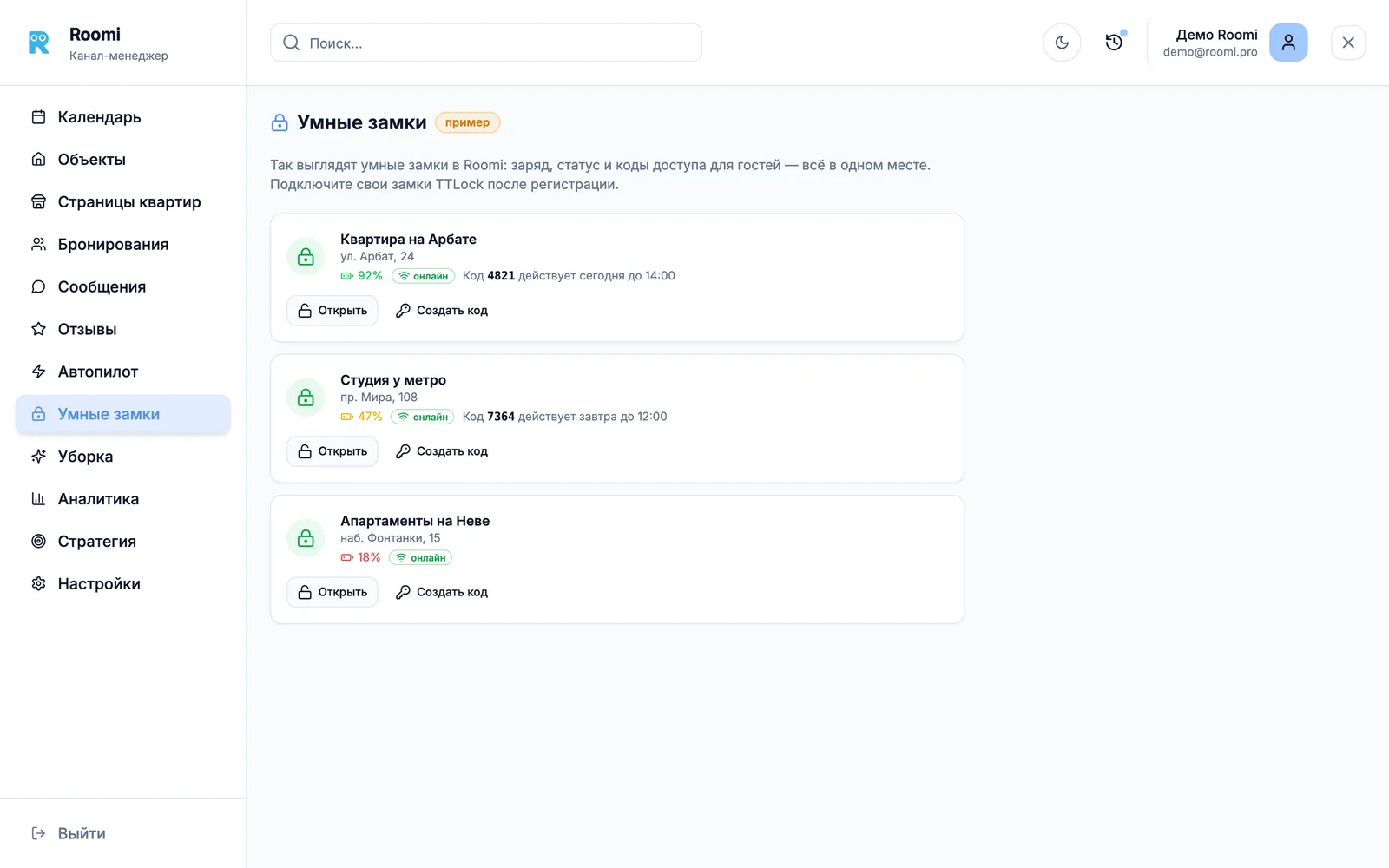
Task: Click the demo@roomi.pro account text
Action: (1210, 52)
